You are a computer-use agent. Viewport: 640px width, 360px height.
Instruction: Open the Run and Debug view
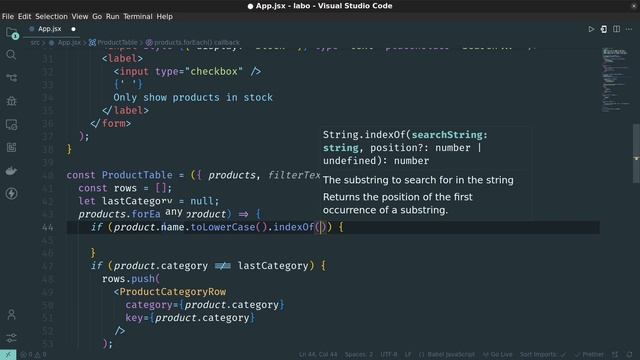pyautogui.click(x=11, y=101)
